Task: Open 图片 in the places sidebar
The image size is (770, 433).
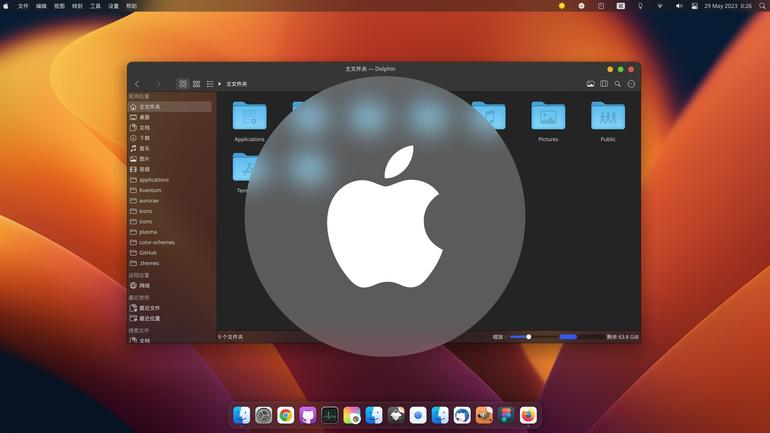Action: tap(170, 159)
